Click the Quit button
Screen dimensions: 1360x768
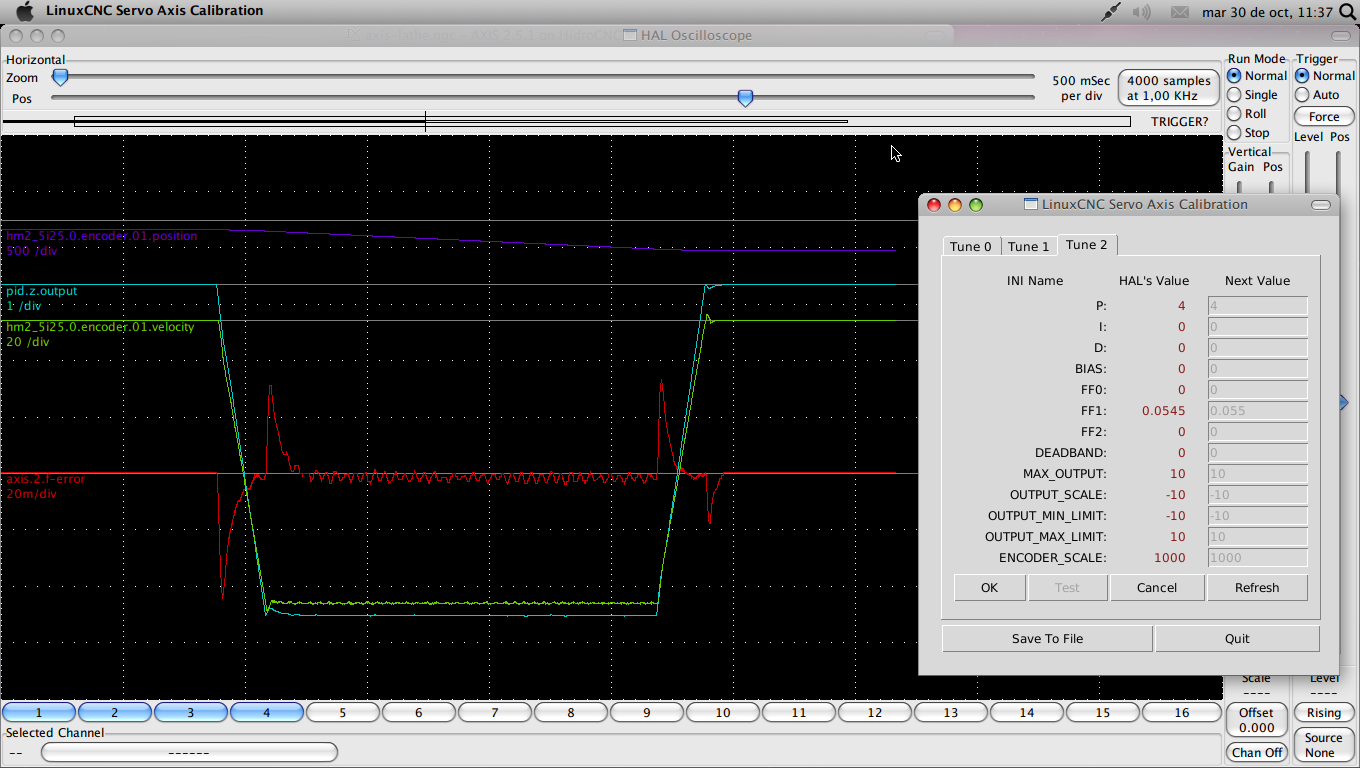click(x=1237, y=639)
